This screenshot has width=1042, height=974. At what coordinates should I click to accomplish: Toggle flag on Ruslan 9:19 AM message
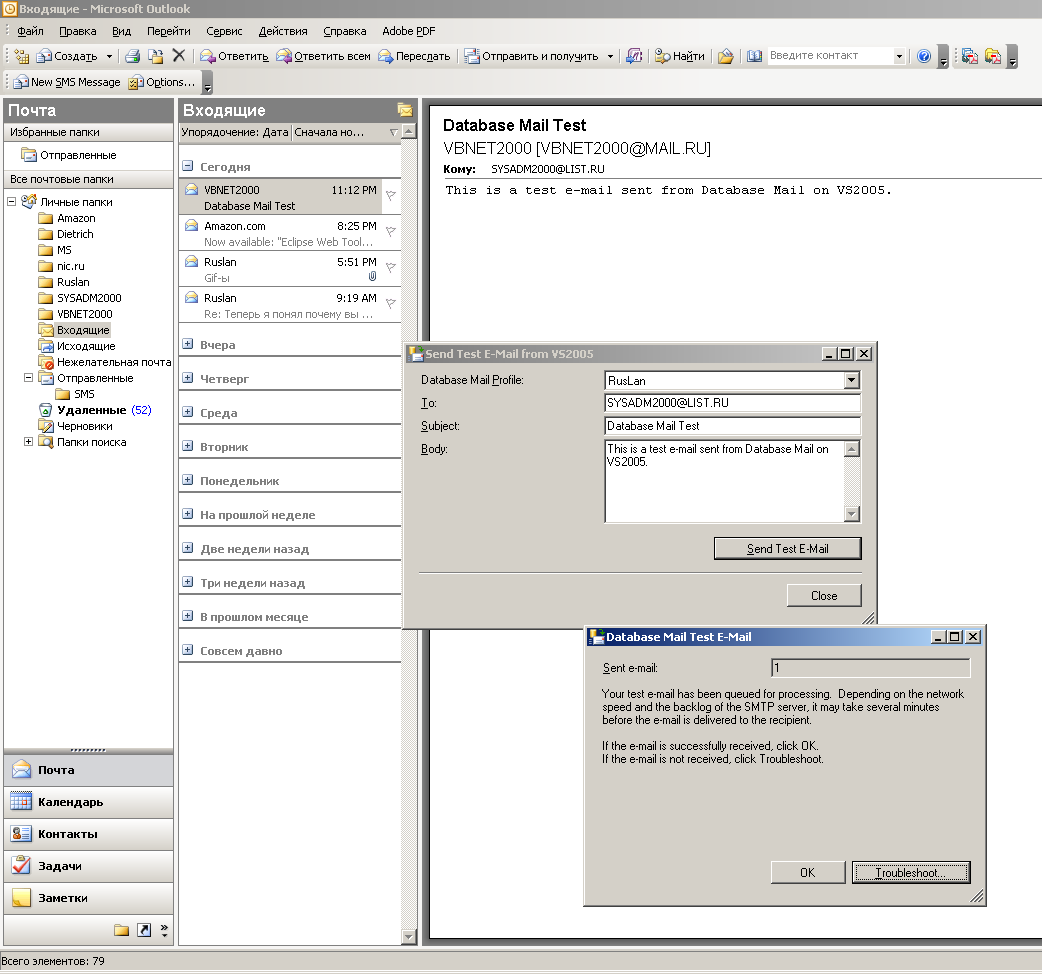pos(391,303)
